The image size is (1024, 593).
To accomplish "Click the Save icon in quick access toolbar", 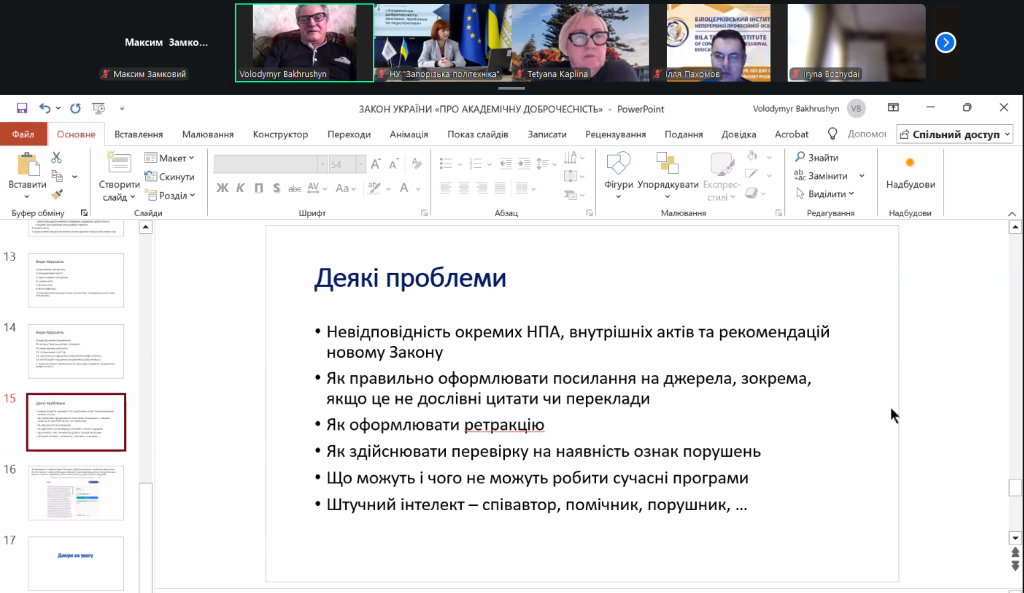I will click(22, 108).
